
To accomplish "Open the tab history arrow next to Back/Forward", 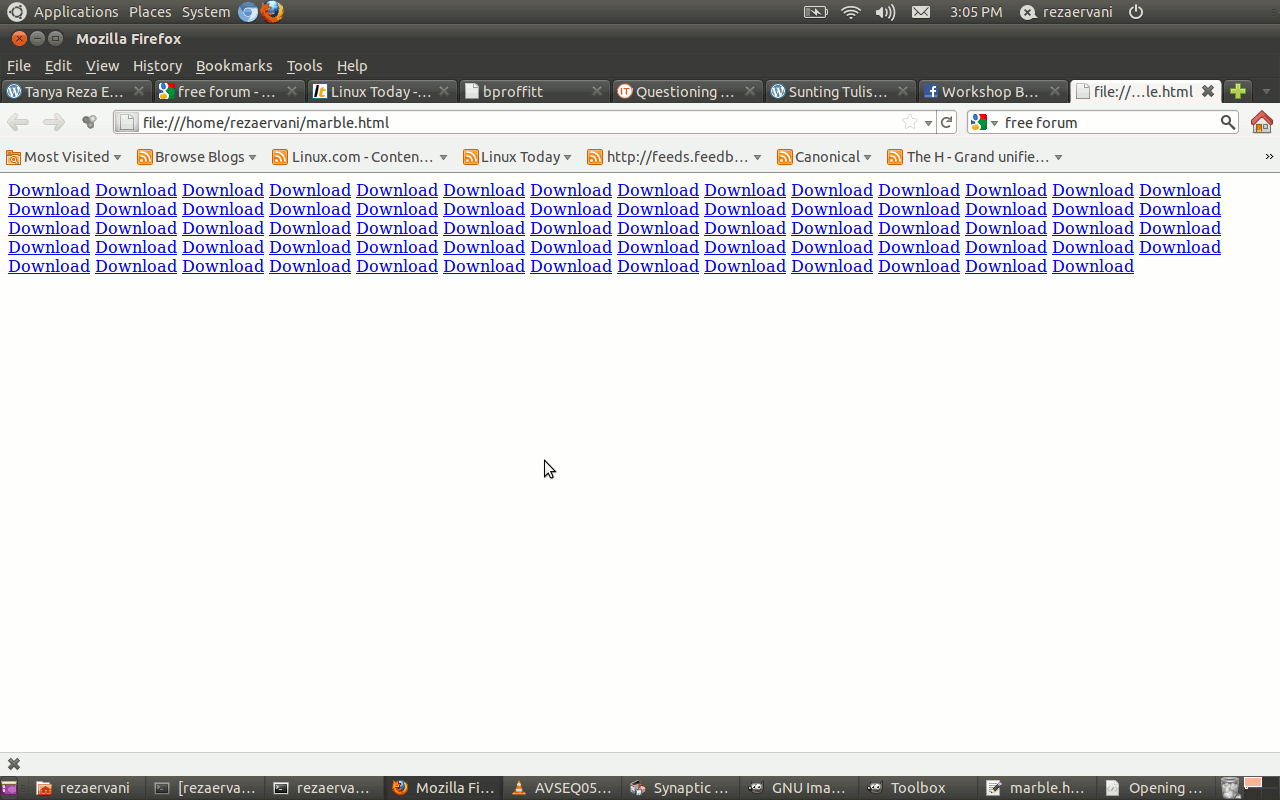I will point(89,122).
